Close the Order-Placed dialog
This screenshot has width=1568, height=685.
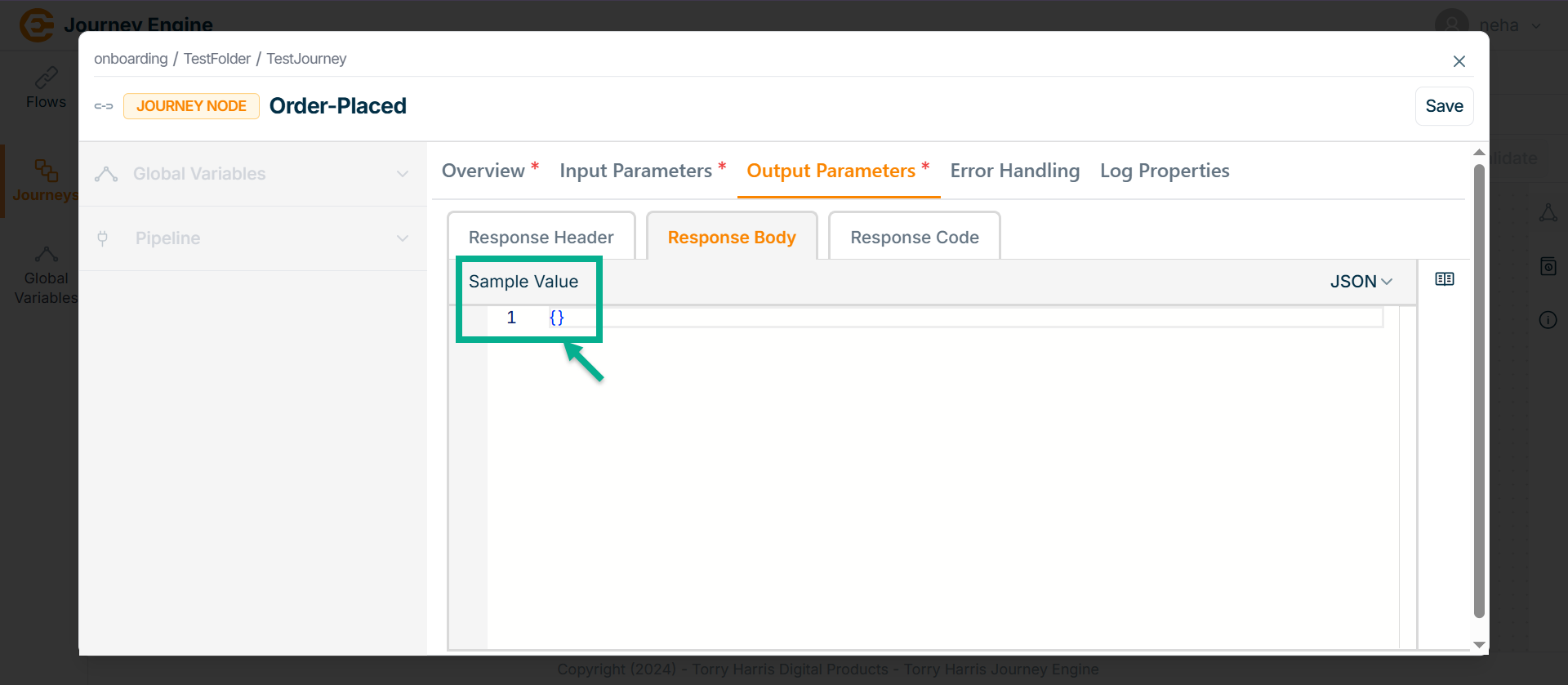pyautogui.click(x=1459, y=61)
